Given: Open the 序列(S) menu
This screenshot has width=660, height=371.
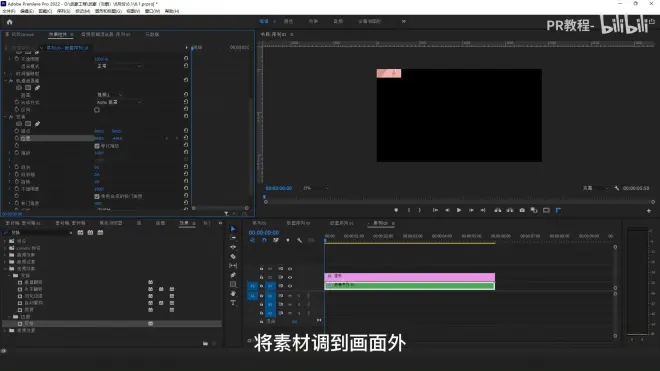Looking at the screenshot, I should pos(64,11).
